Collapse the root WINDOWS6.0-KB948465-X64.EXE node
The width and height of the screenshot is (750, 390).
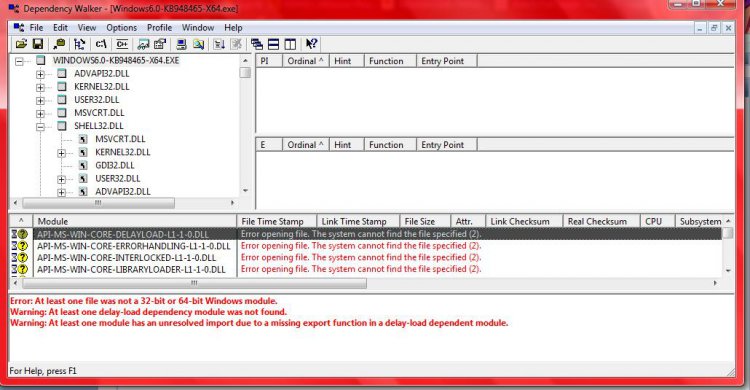coord(19,61)
